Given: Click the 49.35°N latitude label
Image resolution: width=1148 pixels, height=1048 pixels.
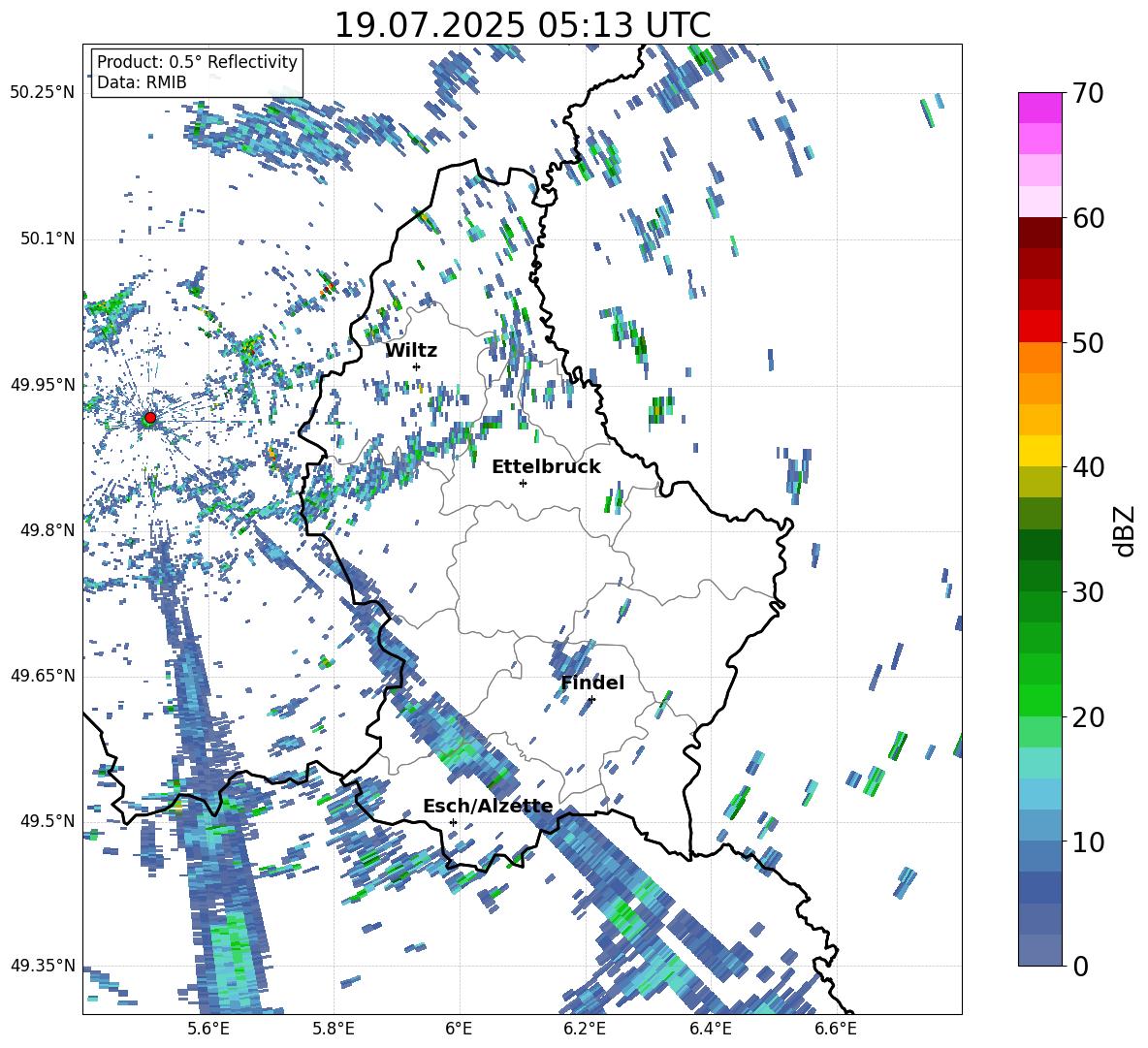Looking at the screenshot, I should 43,966.
